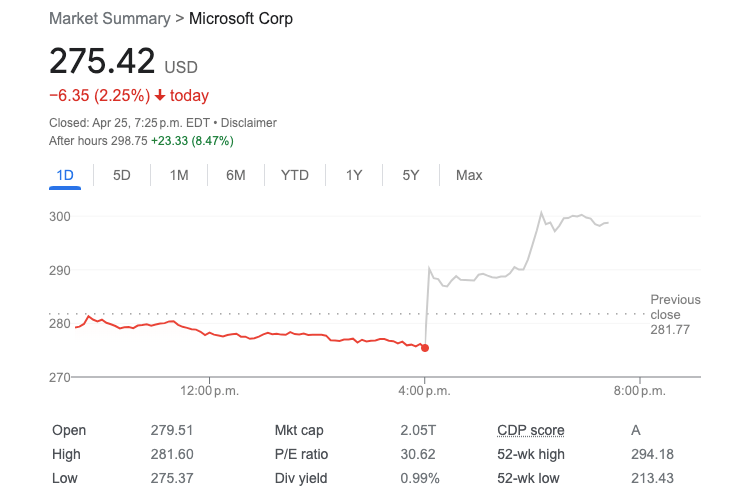This screenshot has height=496, width=746.
Task: View the 5Y chart range
Action: click(411, 175)
